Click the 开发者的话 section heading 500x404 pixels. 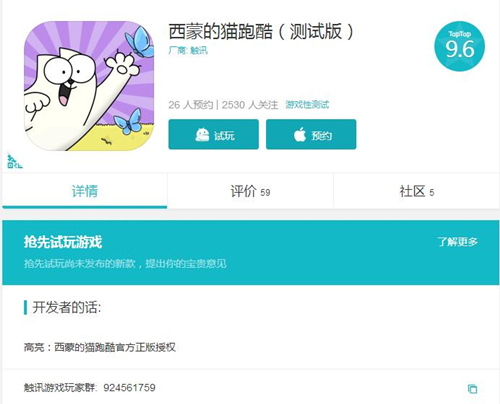tap(67, 307)
